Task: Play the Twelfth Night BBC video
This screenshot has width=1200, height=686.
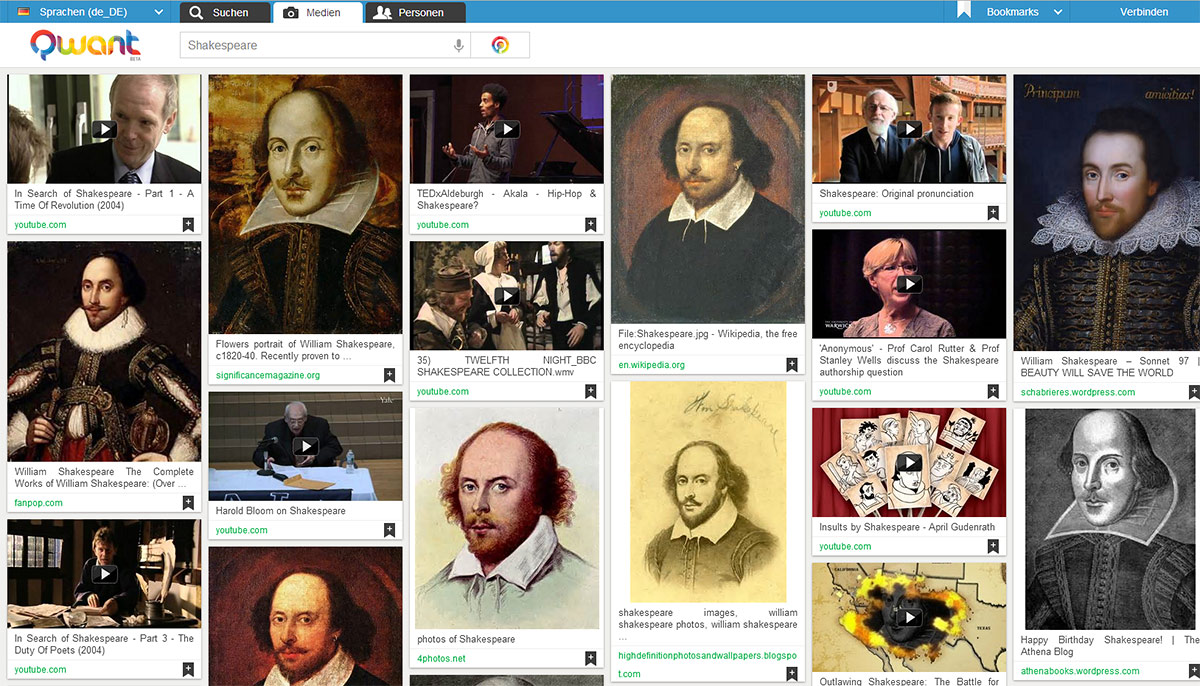Action: pyautogui.click(x=507, y=296)
